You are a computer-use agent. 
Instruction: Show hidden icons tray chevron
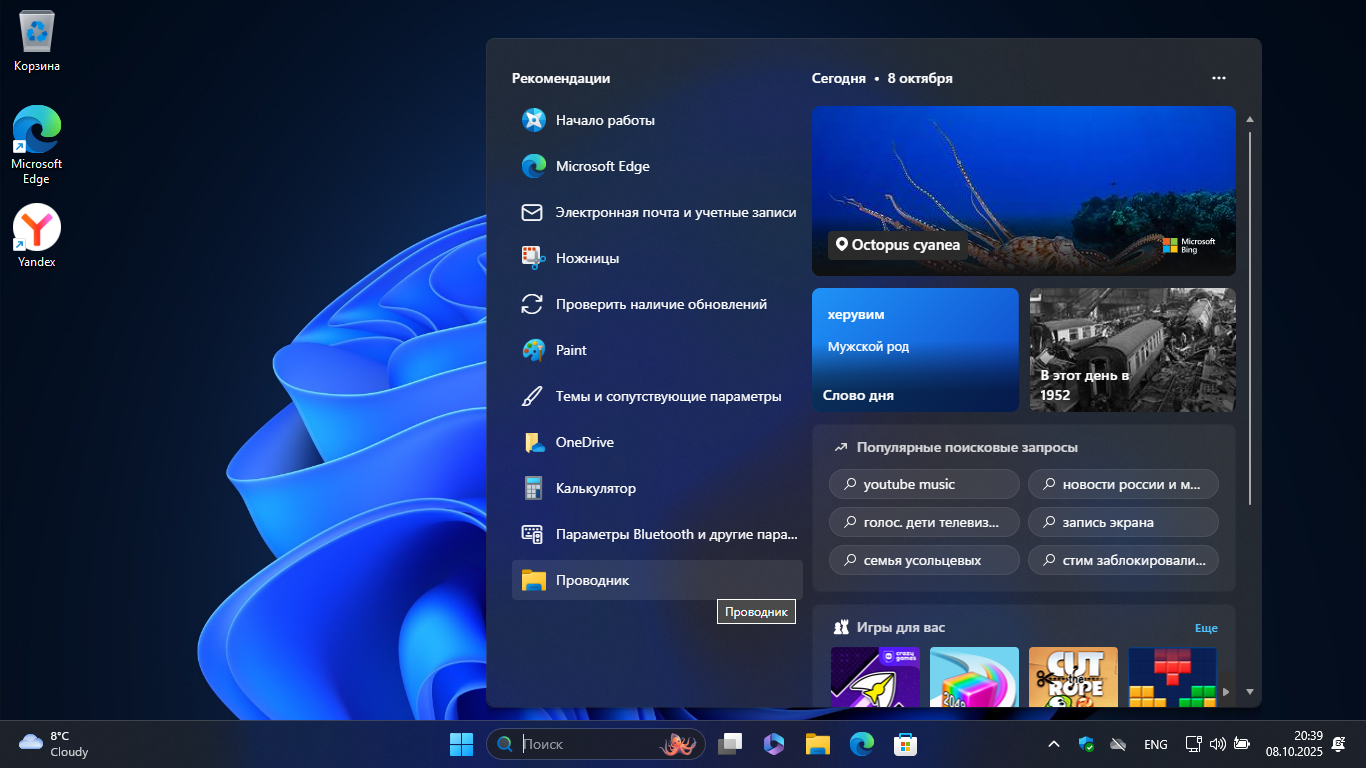pos(1053,744)
